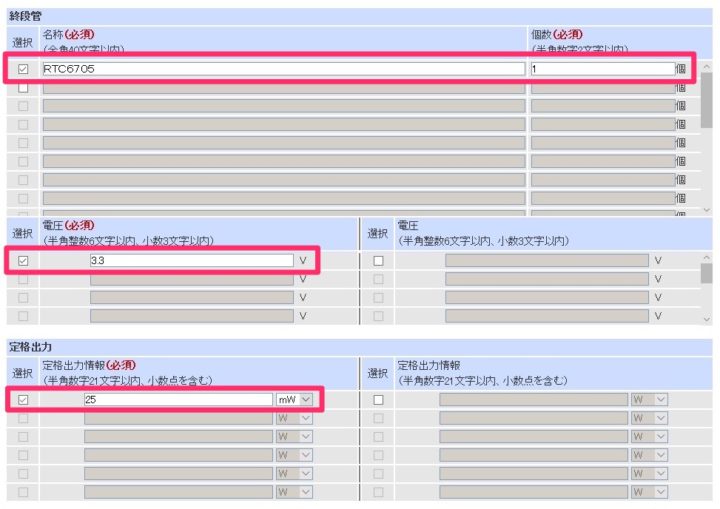Uncheck the RTC6705 row selection checkbox

(23, 69)
